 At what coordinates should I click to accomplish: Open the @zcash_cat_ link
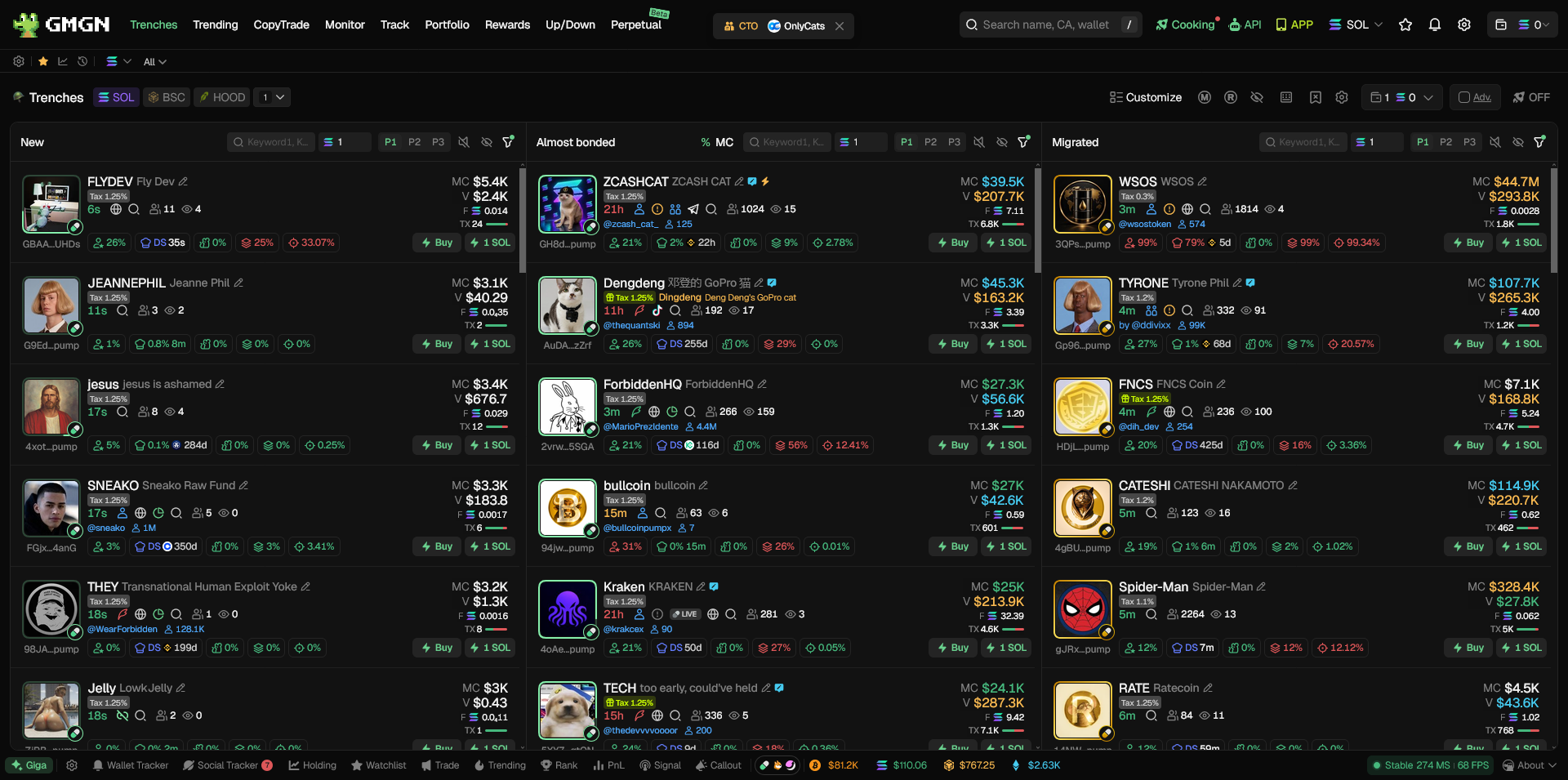[630, 224]
